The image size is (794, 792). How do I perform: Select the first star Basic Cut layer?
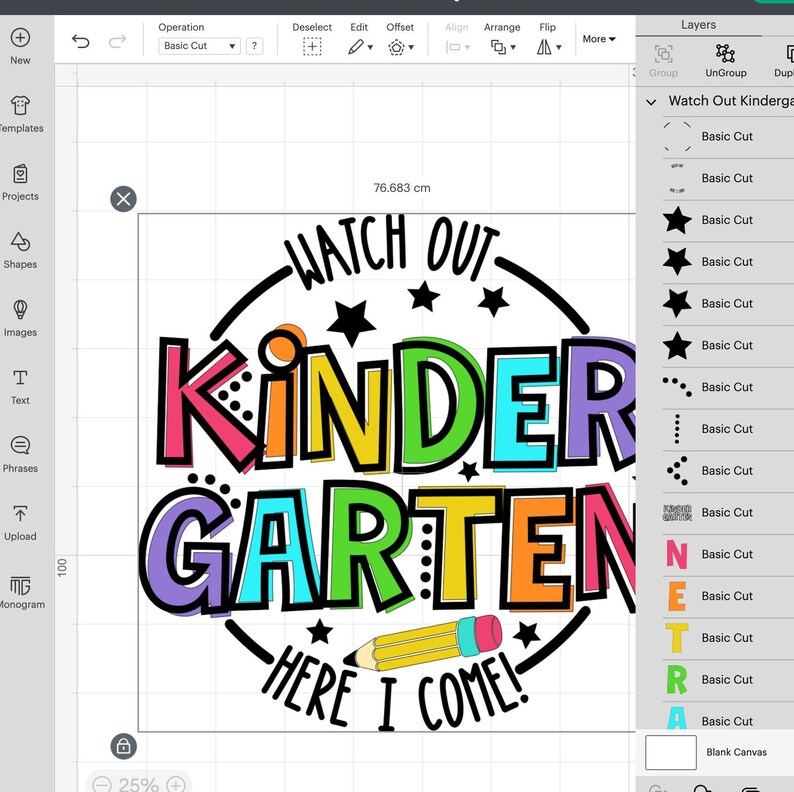728,220
